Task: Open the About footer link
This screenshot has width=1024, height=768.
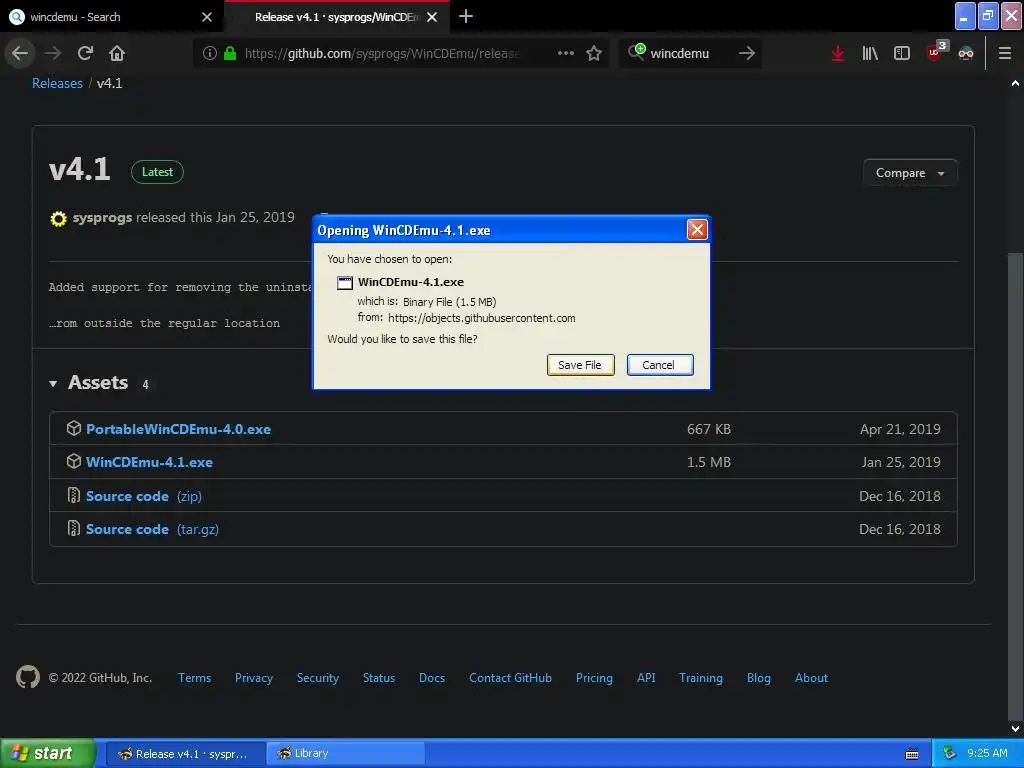Action: [811, 678]
